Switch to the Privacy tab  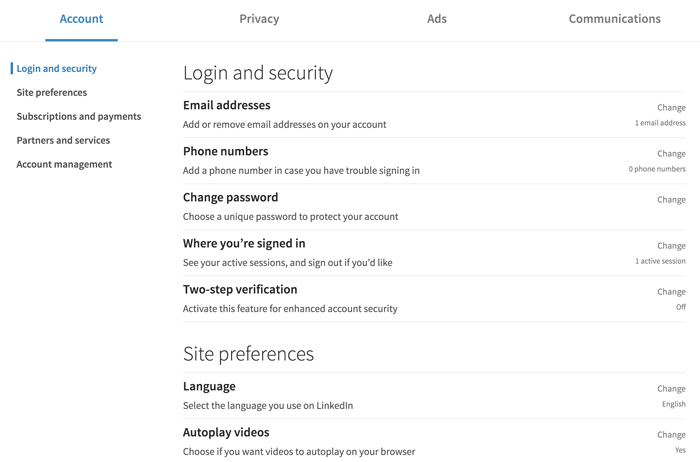[x=259, y=19]
